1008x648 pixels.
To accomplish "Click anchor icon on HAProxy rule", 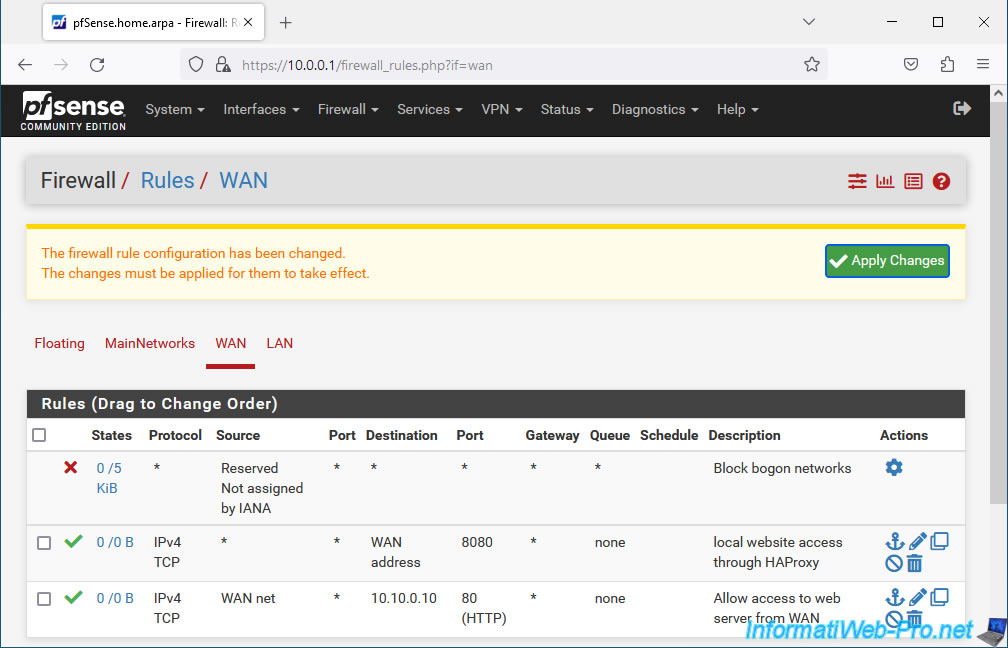I will (895, 541).
